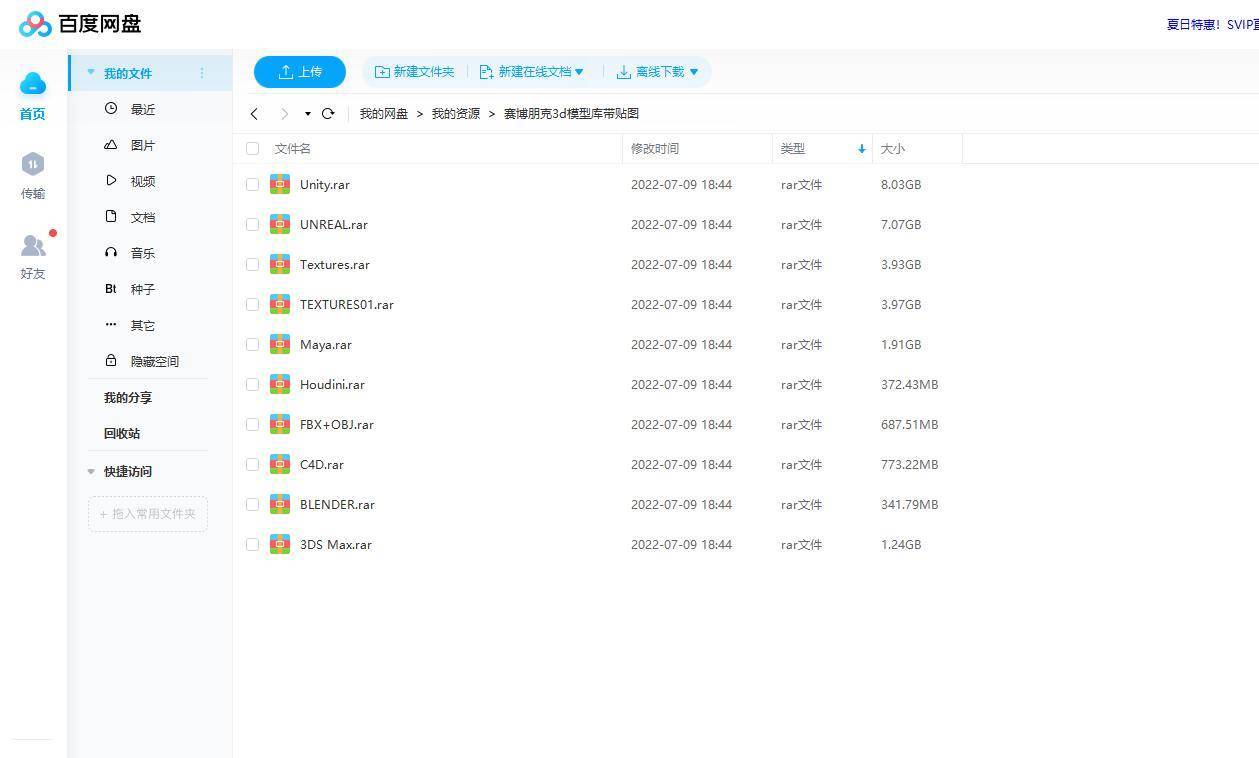The height and width of the screenshot is (758, 1259).
Task: Click the Baidu Netdisk logo icon
Action: pyautogui.click(x=35, y=24)
